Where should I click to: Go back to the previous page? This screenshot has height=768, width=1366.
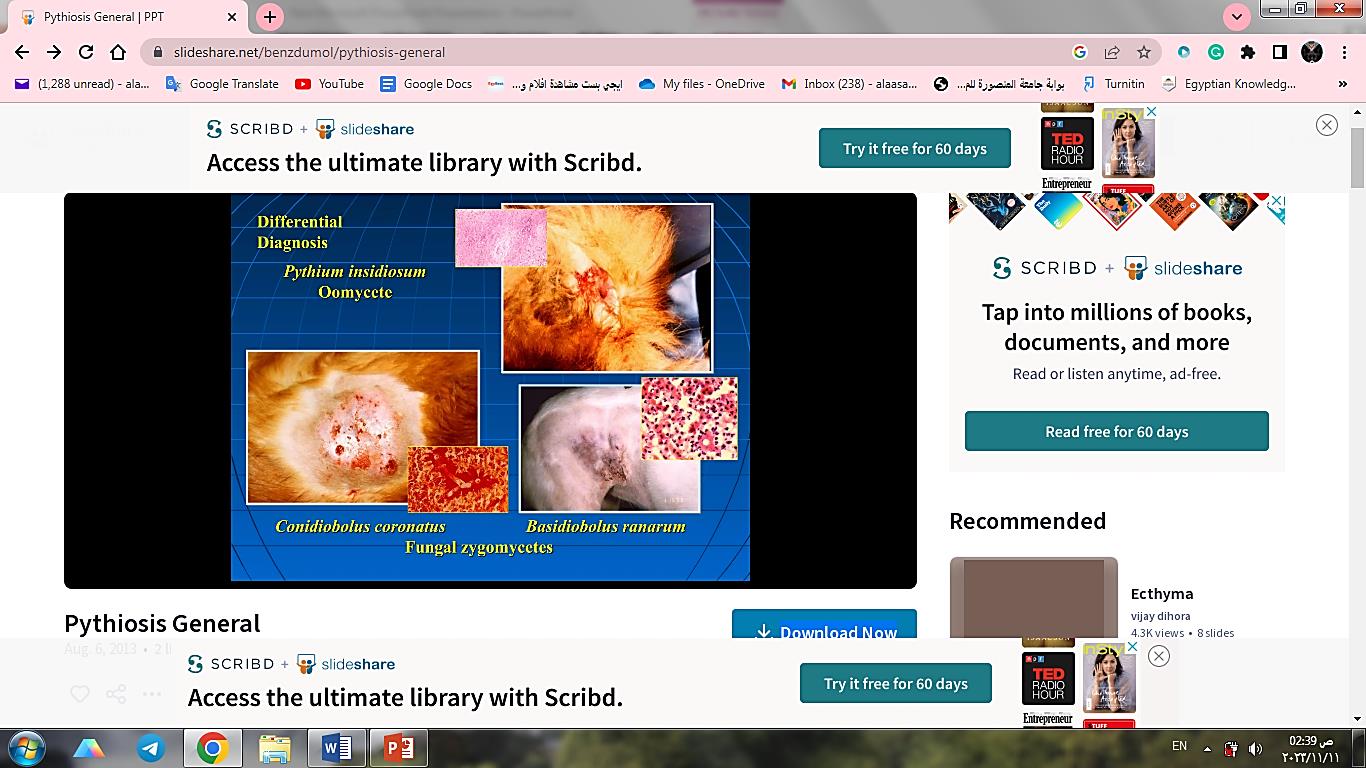pos(22,52)
